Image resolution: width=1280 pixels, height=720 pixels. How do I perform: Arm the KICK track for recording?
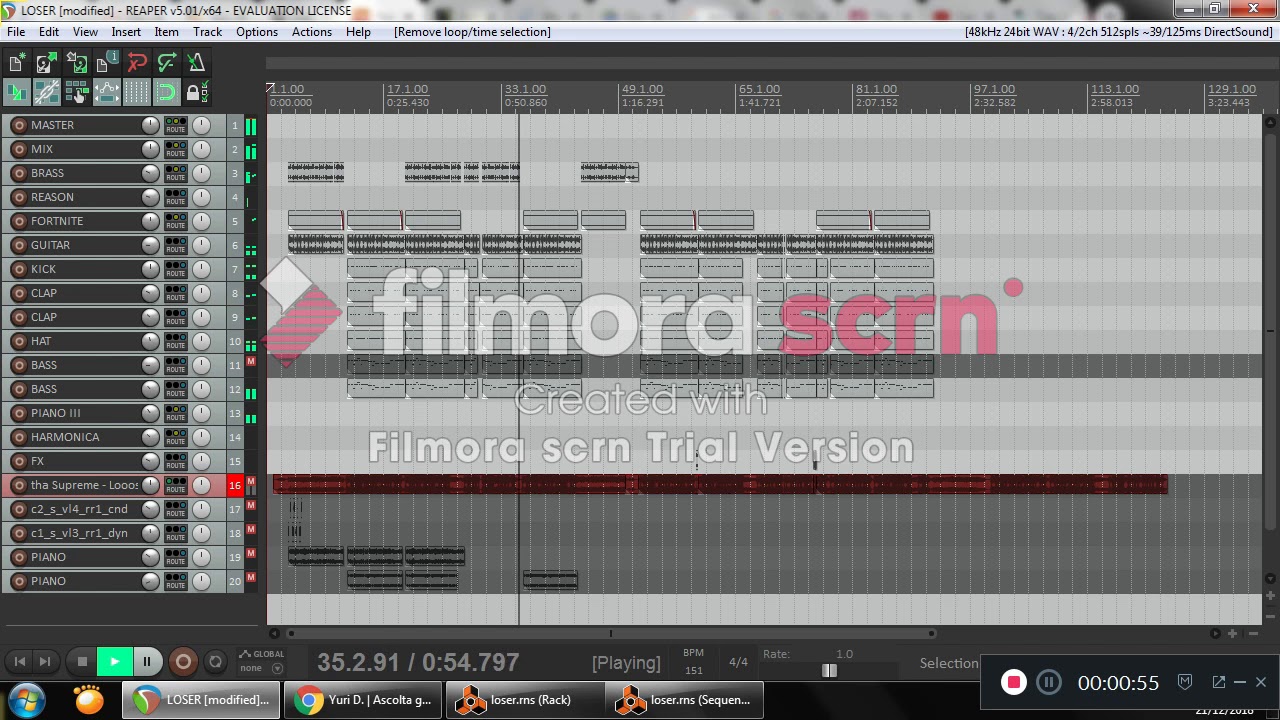coord(18,269)
